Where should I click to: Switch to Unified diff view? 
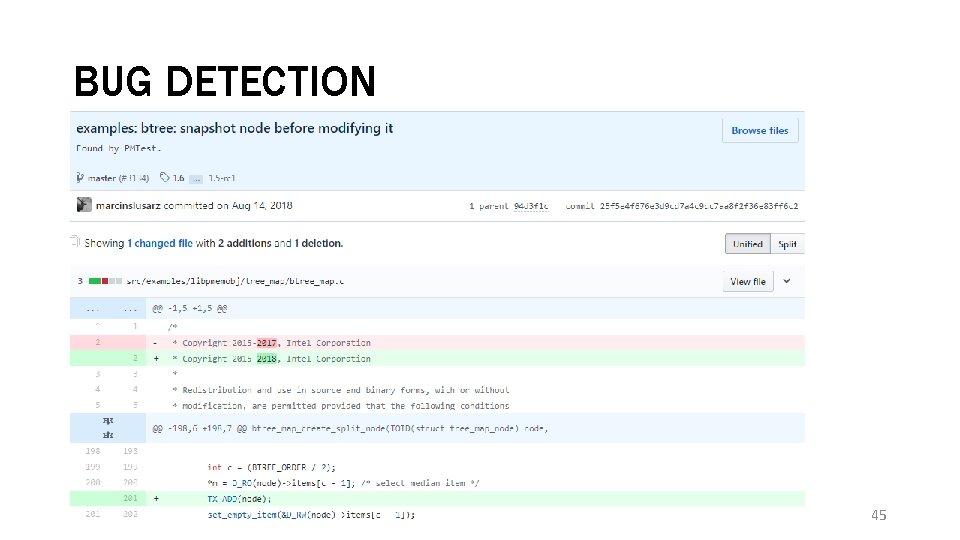[748, 244]
